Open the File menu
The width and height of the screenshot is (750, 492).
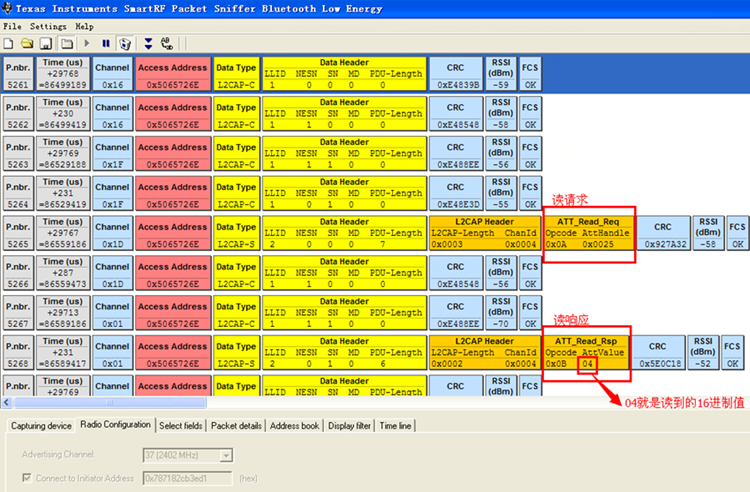tap(12, 27)
